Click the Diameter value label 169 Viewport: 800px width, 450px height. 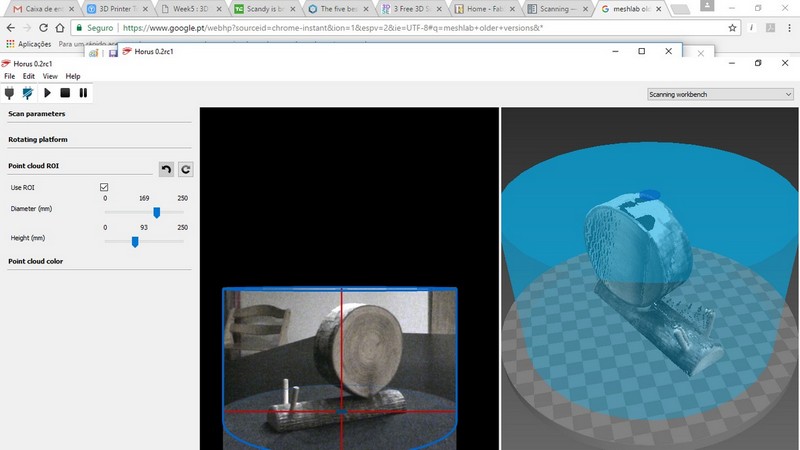tap(144, 198)
